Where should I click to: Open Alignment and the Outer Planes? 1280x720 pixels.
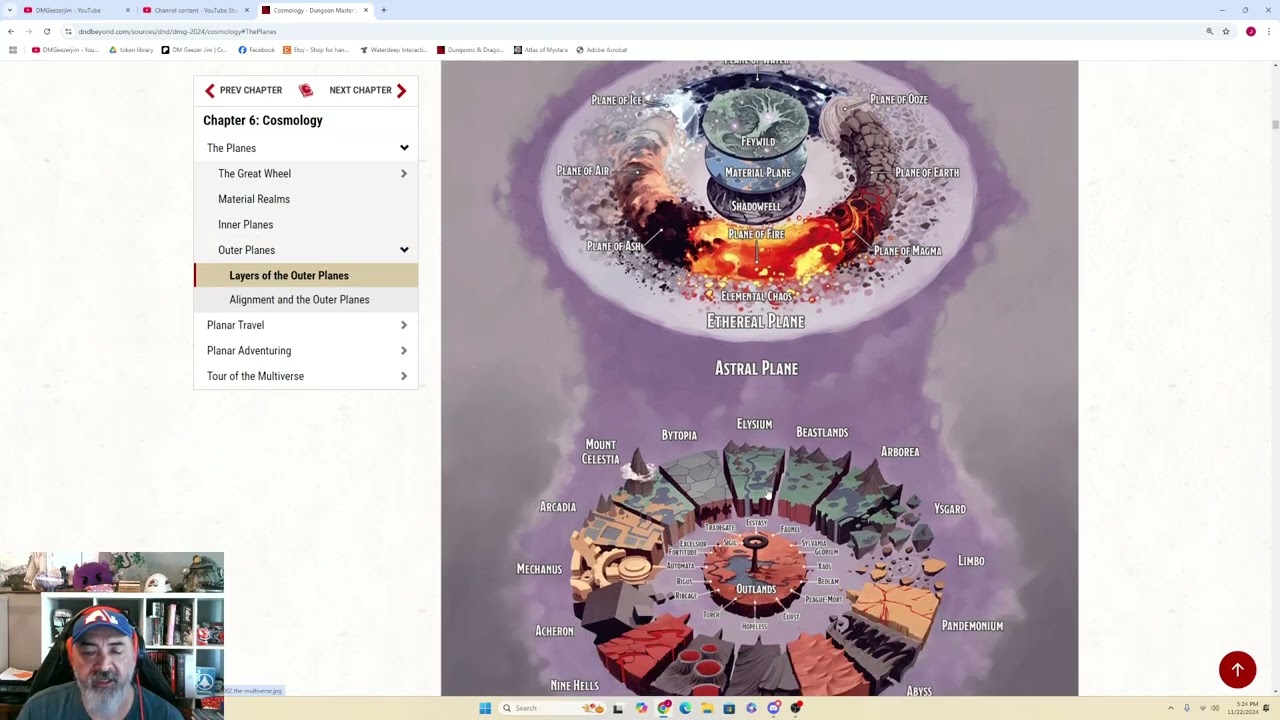[299, 300]
